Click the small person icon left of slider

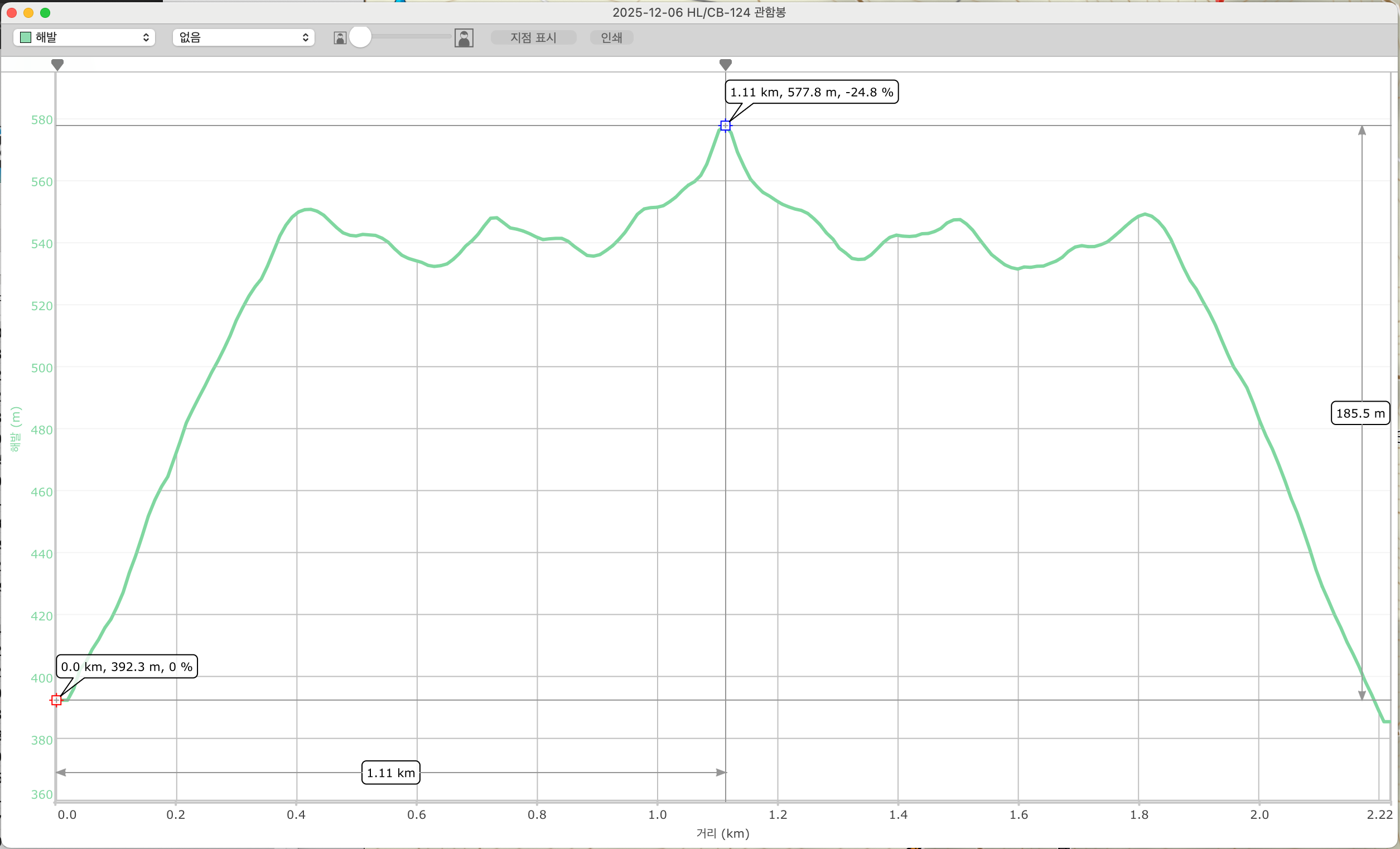[340, 38]
